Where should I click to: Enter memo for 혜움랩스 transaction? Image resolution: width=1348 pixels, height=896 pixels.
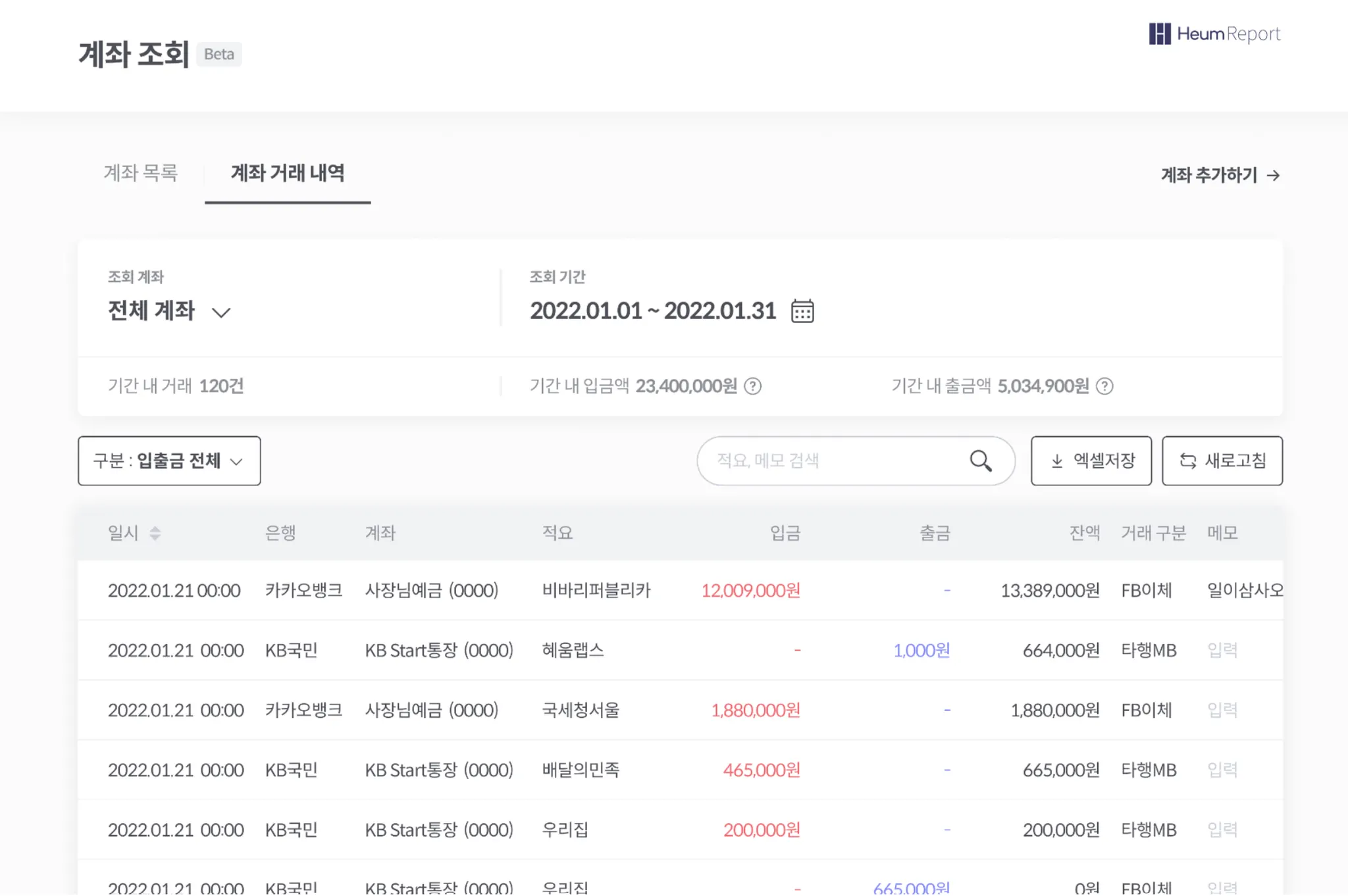pos(1222,651)
